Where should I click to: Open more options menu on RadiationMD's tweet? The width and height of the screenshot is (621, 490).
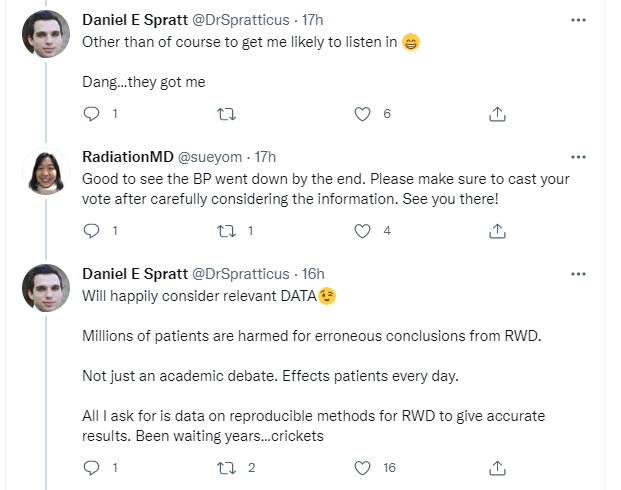coord(578,157)
